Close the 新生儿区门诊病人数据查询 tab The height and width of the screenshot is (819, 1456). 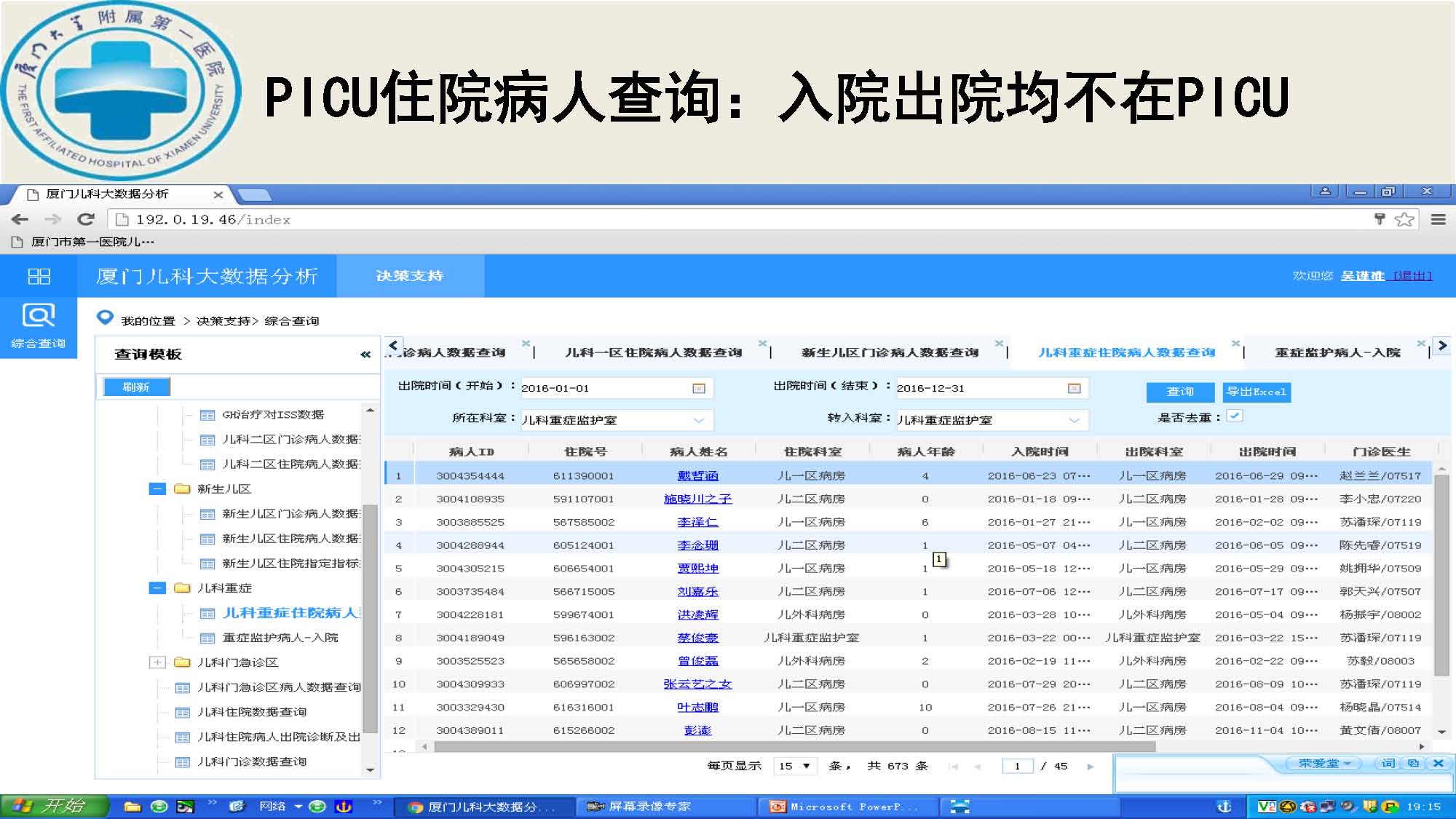tap(999, 343)
